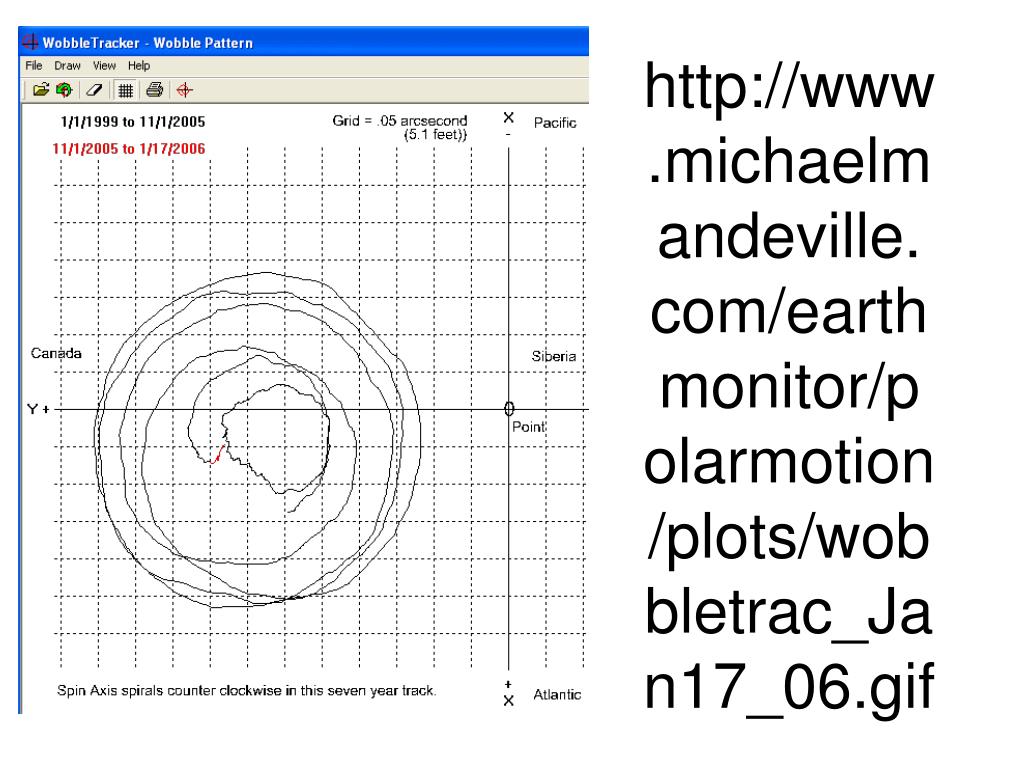Click the 'Siberia' label on the plot
This screenshot has width=1024, height=768.
(x=554, y=356)
